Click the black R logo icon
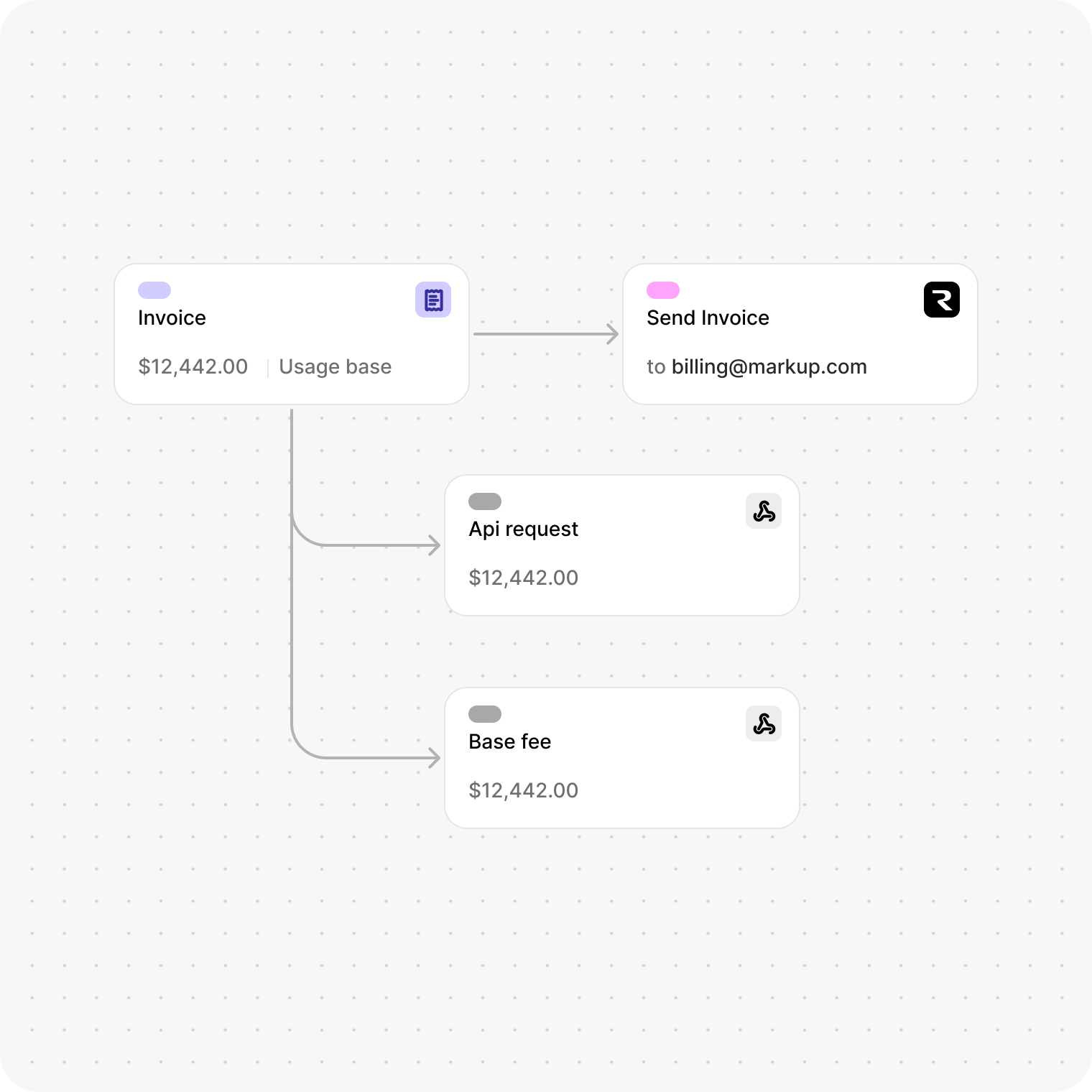Viewport: 1092px width, 1092px height. point(941,300)
